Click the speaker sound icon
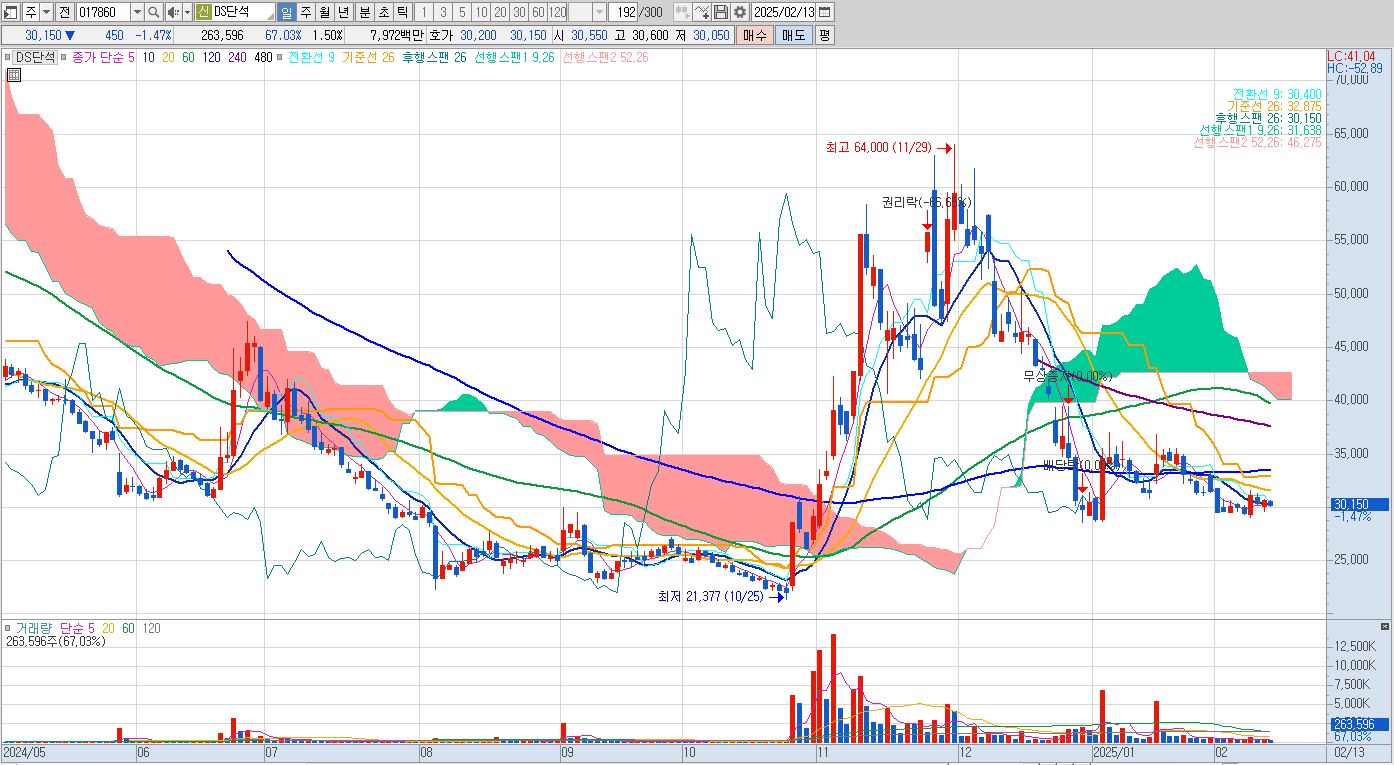Viewport: 1394px width, 765px height. pos(172,12)
